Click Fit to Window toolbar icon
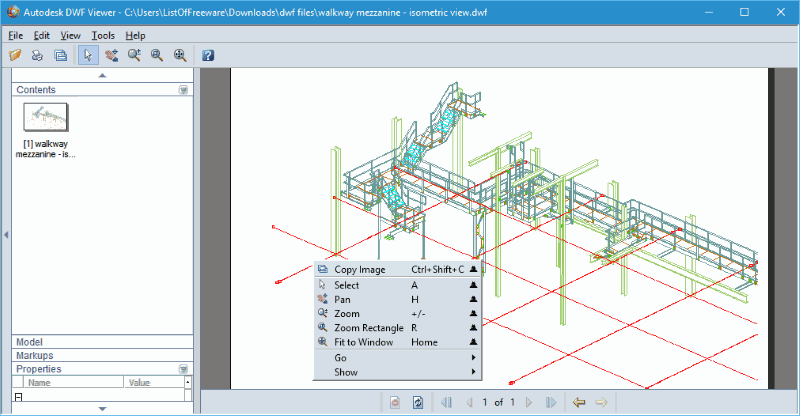This screenshot has width=800, height=416. coord(180,55)
